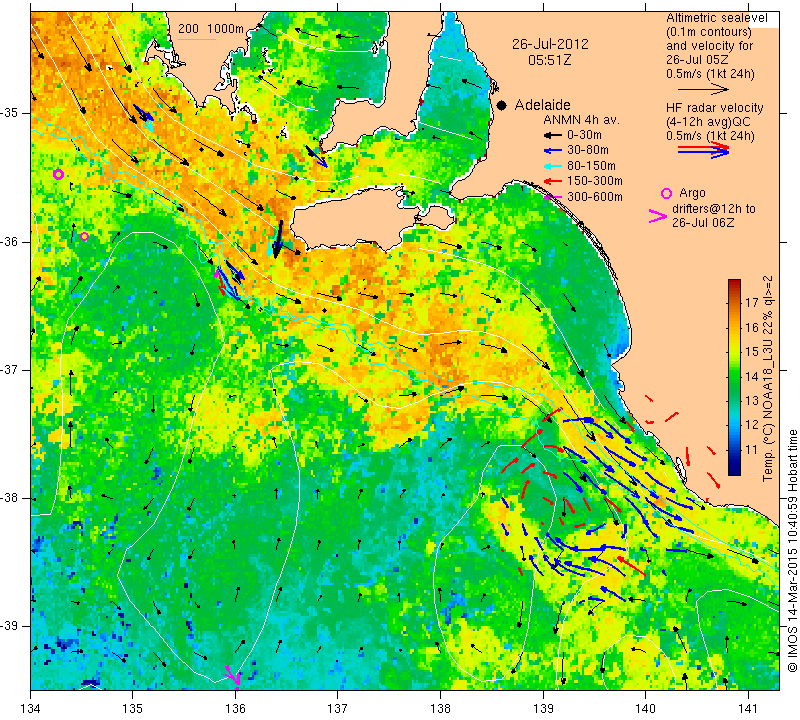
Task: Click the blue 30-80m legend arrow
Action: coord(552,151)
